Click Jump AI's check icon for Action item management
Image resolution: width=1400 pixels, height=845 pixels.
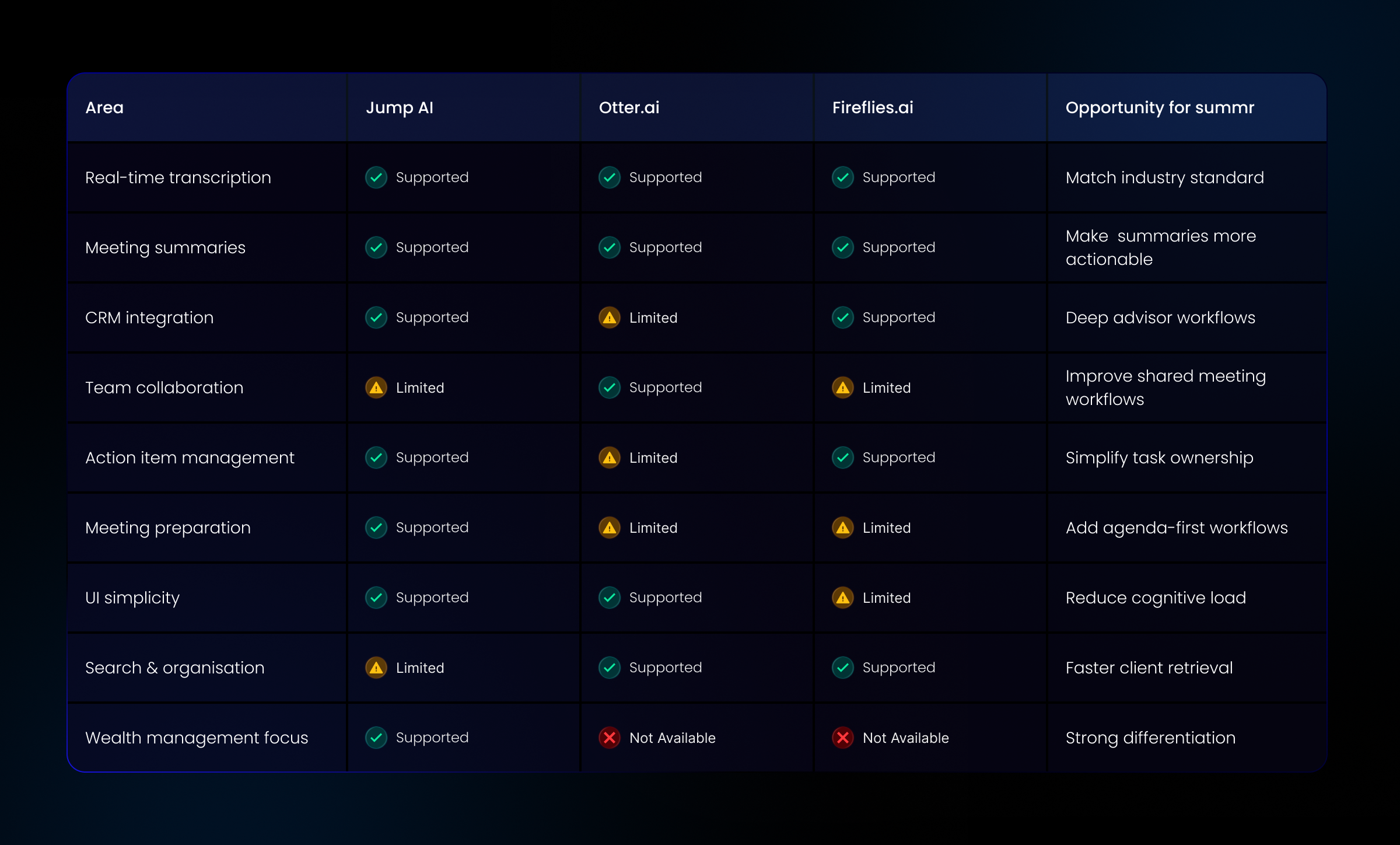pos(376,458)
